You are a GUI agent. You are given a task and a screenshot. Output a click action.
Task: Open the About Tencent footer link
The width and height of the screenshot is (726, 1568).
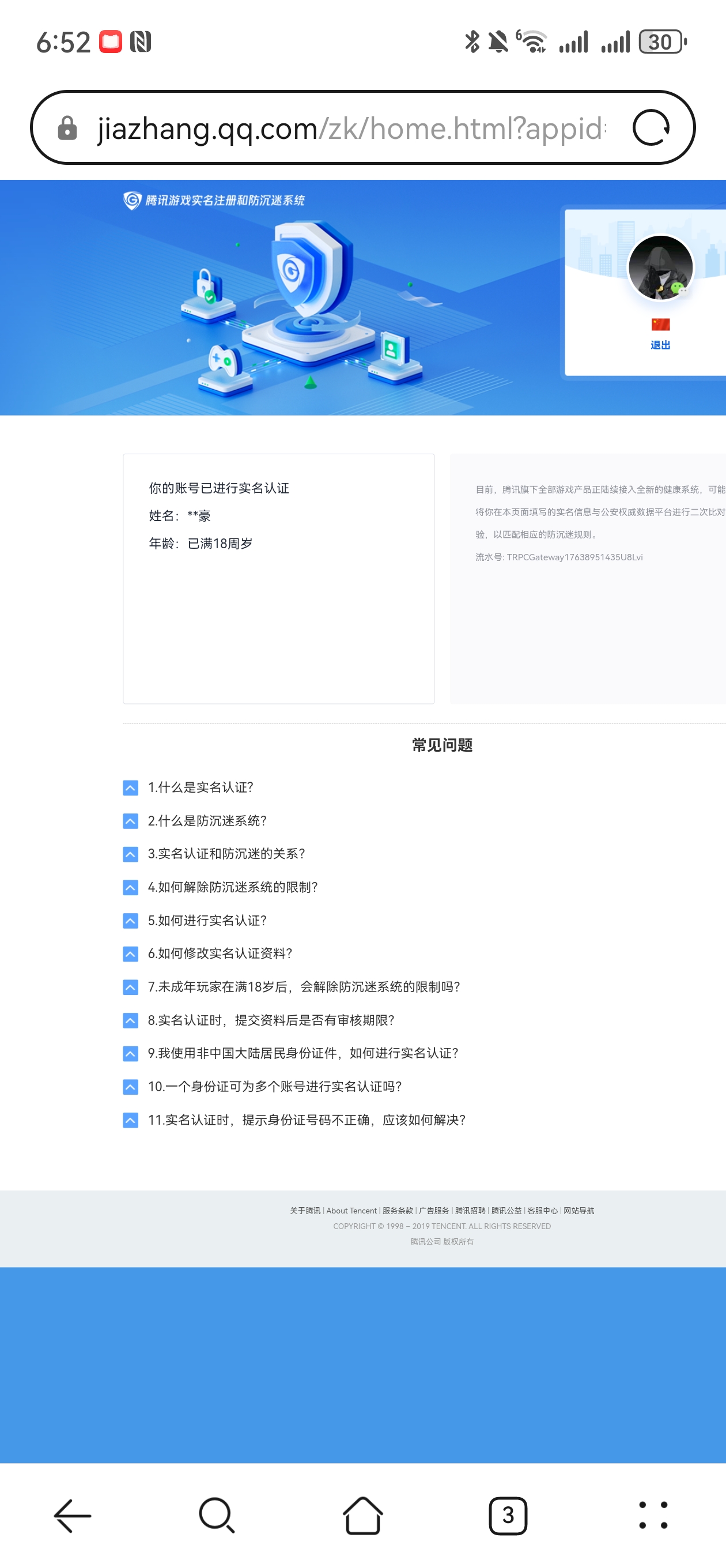[351, 1211]
